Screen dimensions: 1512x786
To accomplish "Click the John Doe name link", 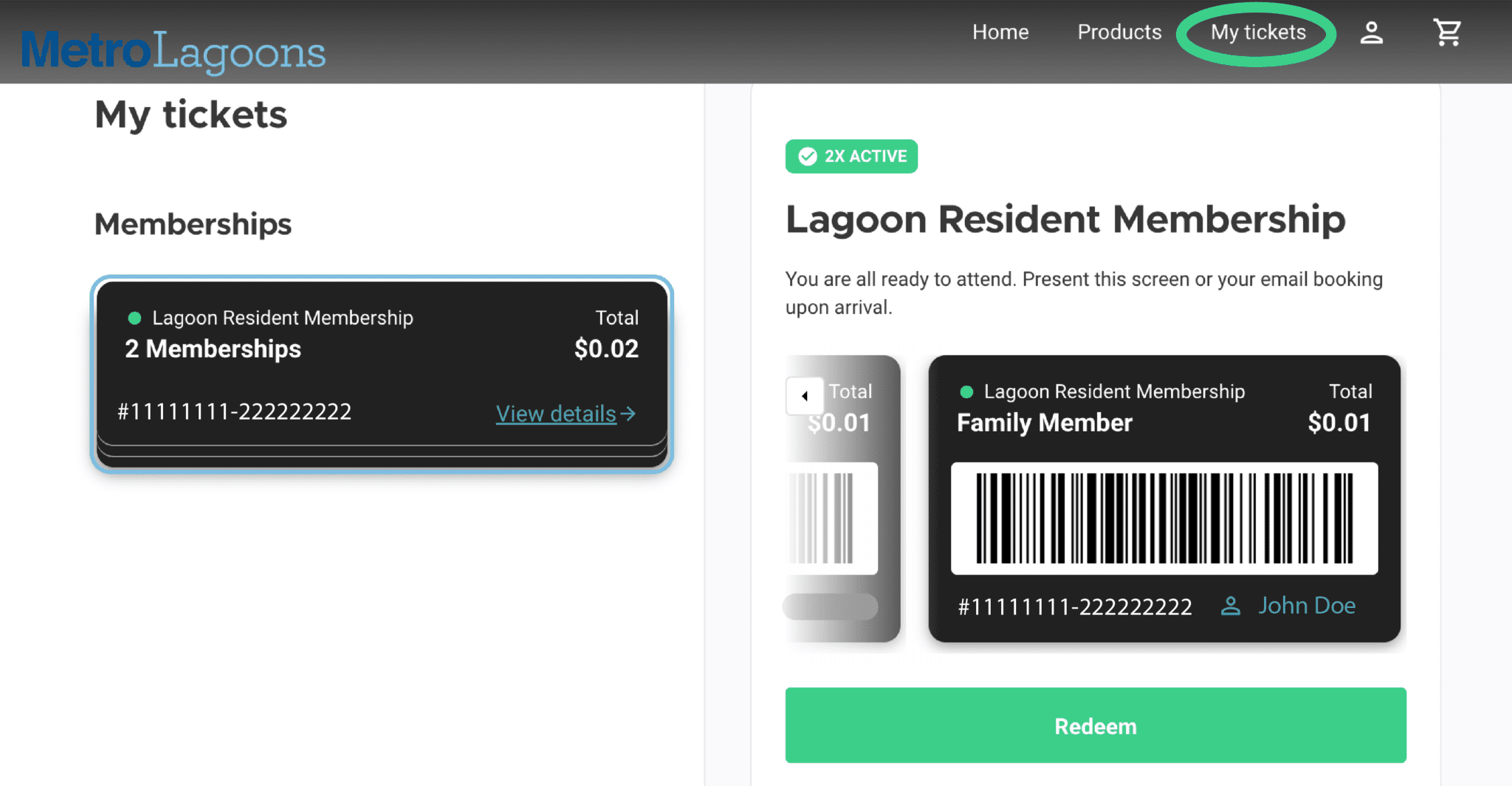I will pyautogui.click(x=1307, y=606).
